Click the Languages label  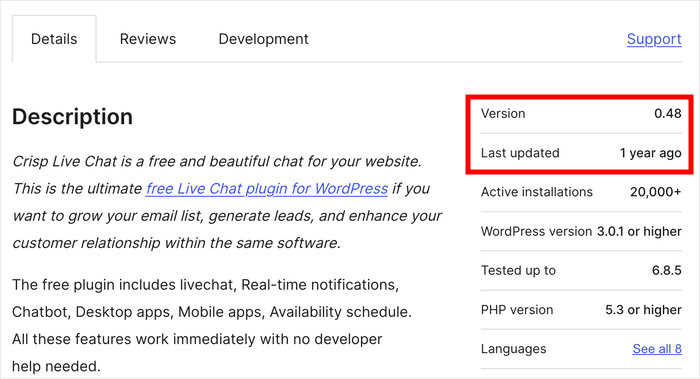513,349
